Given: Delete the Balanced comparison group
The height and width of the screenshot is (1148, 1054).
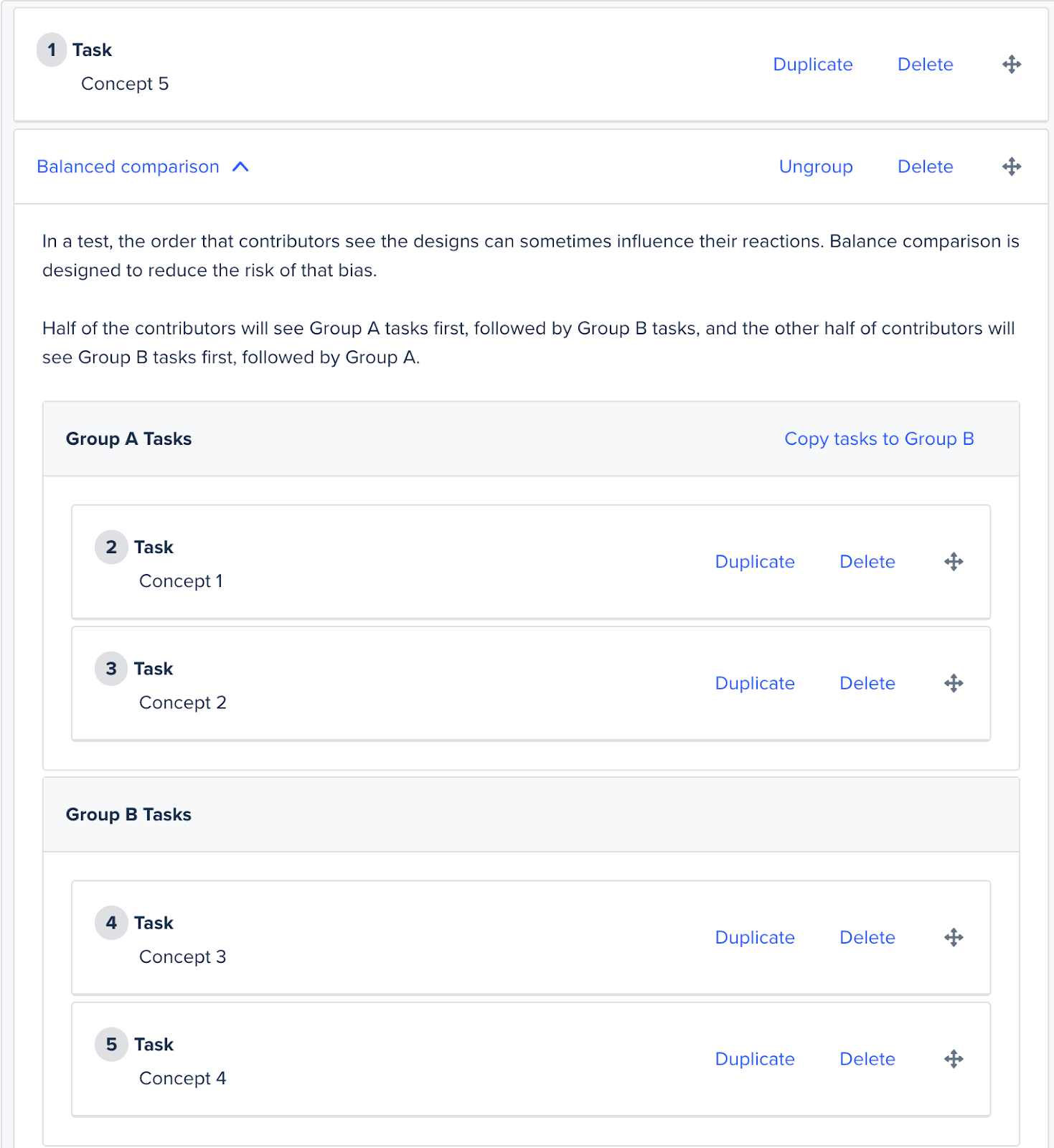Looking at the screenshot, I should (925, 166).
